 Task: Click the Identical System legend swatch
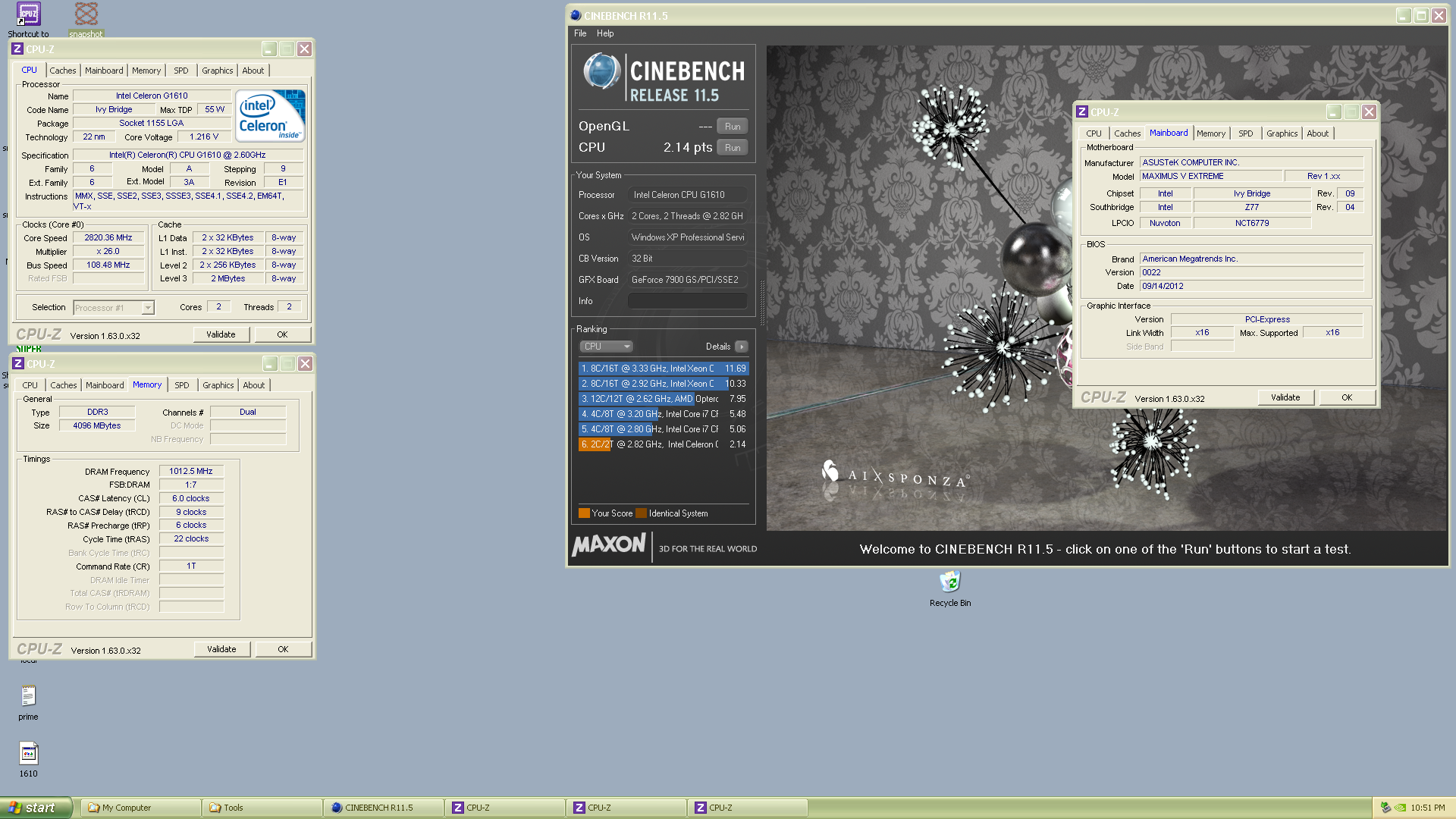(641, 513)
